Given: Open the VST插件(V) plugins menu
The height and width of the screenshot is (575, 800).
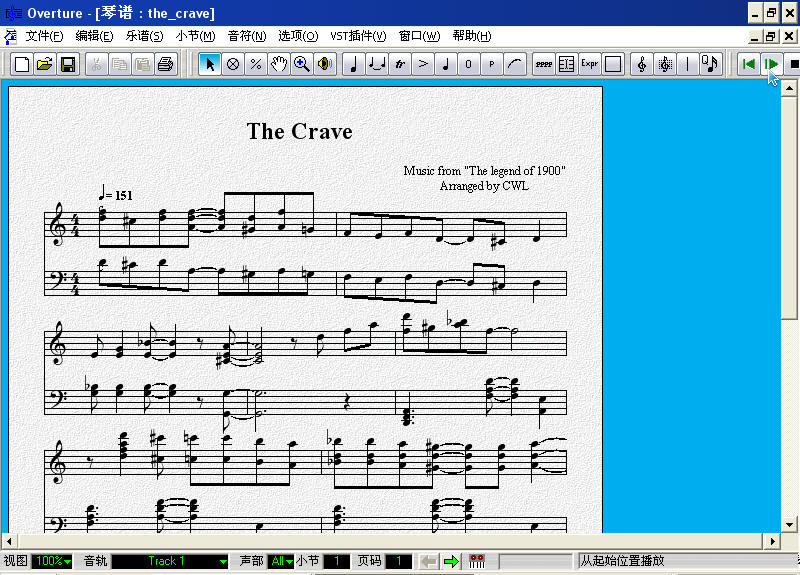Looking at the screenshot, I should (x=358, y=36).
